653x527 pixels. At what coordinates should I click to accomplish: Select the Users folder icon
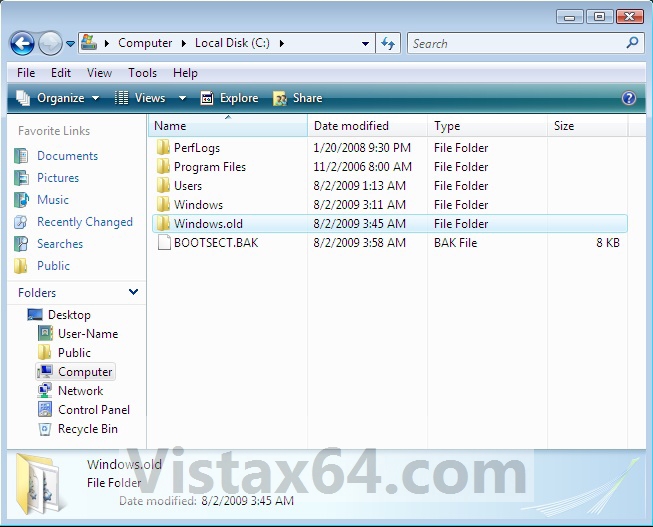pos(163,185)
